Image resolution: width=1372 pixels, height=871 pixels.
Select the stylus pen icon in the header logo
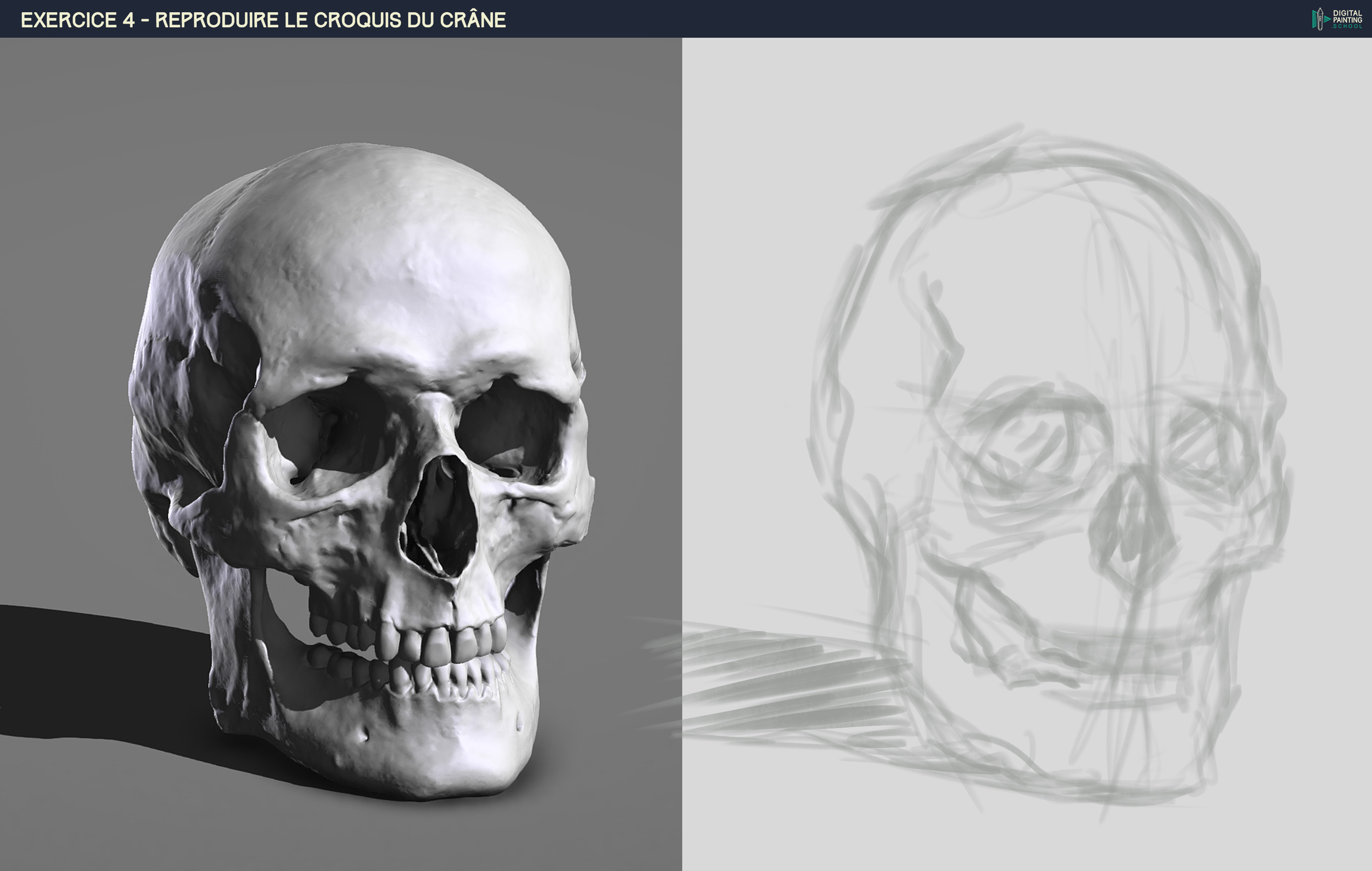coord(1320,19)
